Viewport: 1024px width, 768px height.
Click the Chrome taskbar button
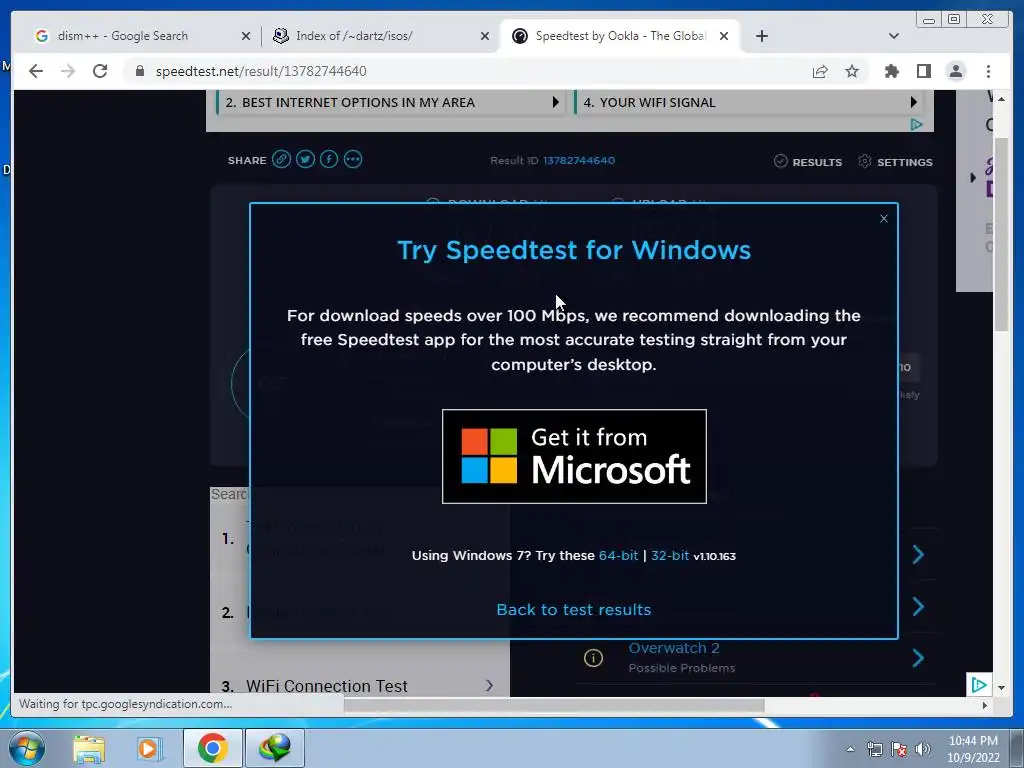pyautogui.click(x=213, y=748)
